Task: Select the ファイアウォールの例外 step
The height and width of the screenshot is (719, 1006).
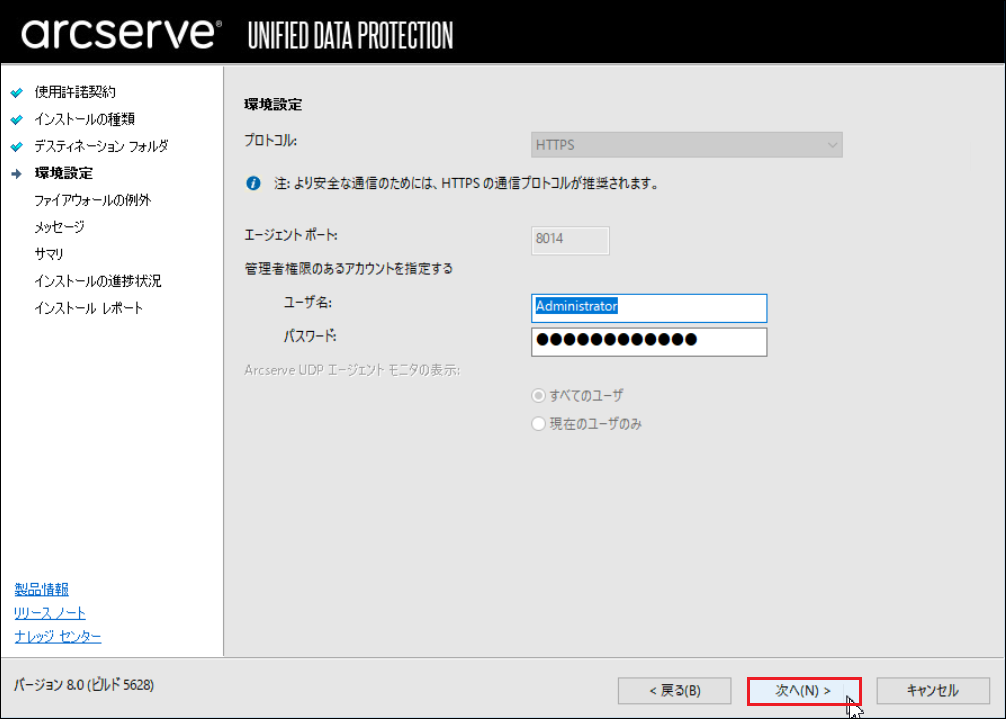Action: [92, 200]
